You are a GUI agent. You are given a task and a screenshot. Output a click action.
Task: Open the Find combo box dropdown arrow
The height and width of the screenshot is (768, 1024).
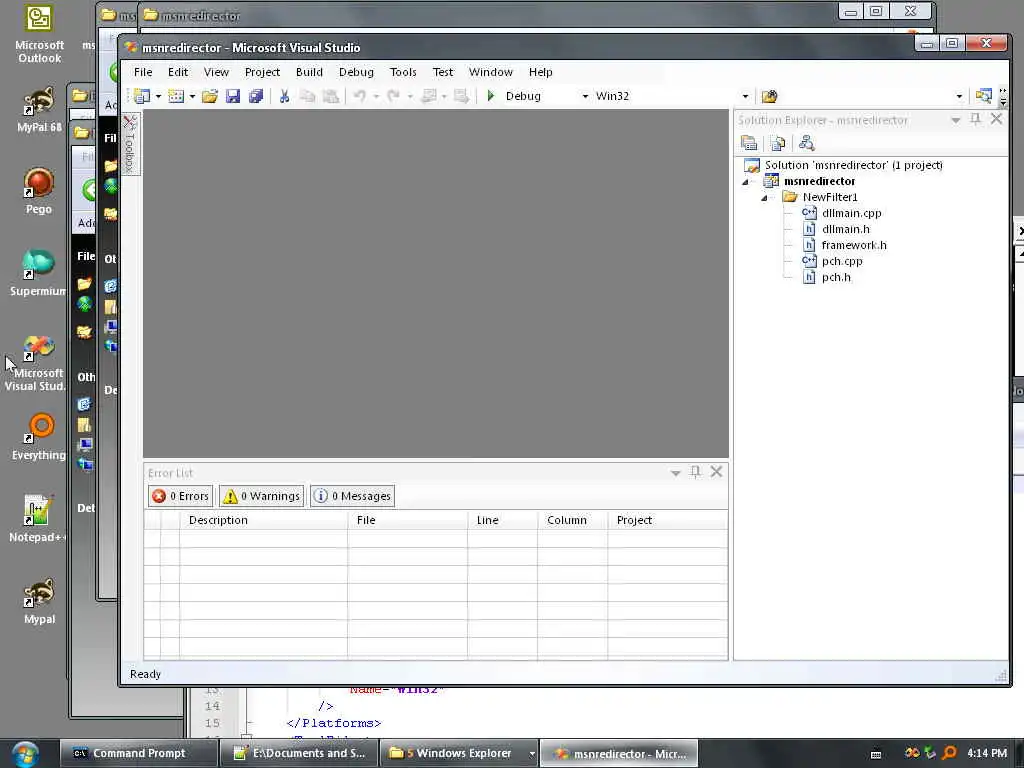point(959,96)
